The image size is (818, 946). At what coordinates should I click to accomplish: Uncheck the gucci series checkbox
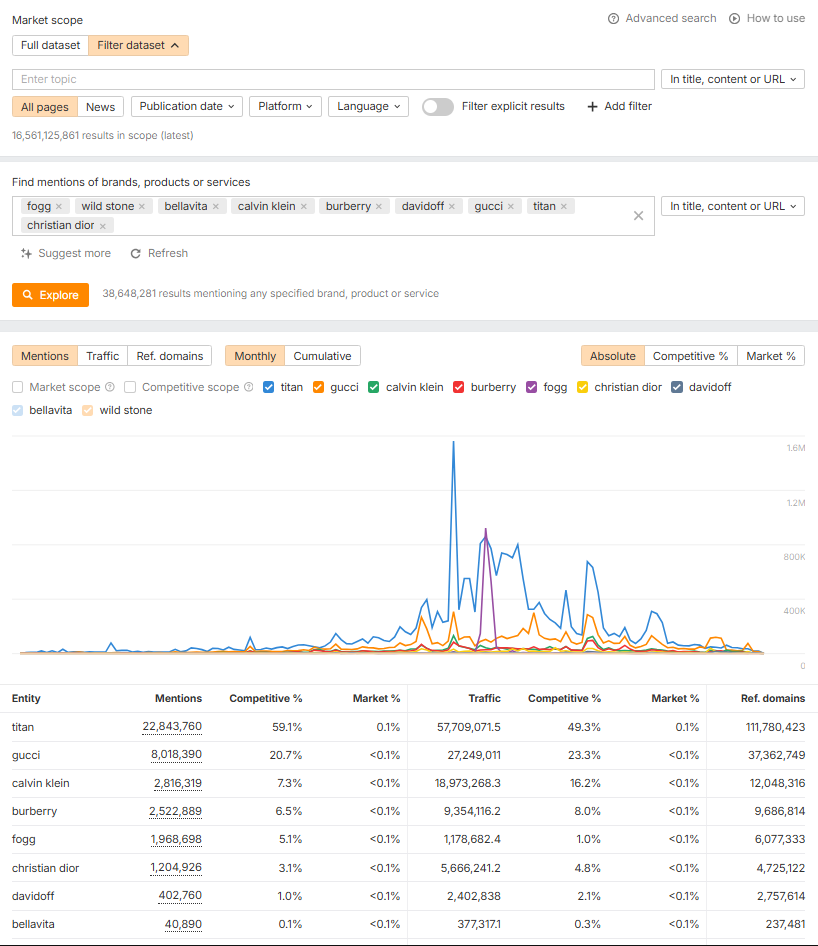319,387
